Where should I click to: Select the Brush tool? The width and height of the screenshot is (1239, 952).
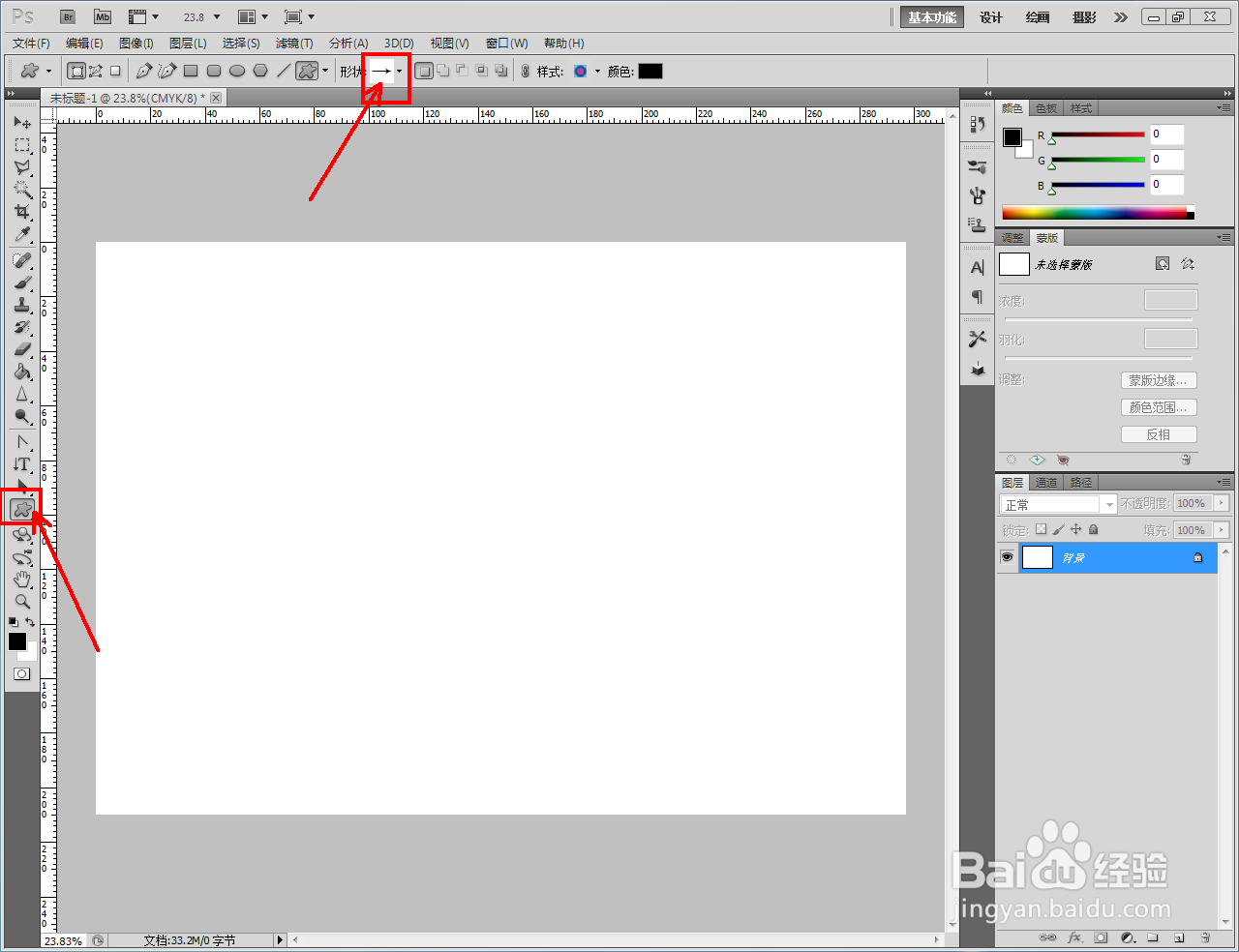pos(22,283)
